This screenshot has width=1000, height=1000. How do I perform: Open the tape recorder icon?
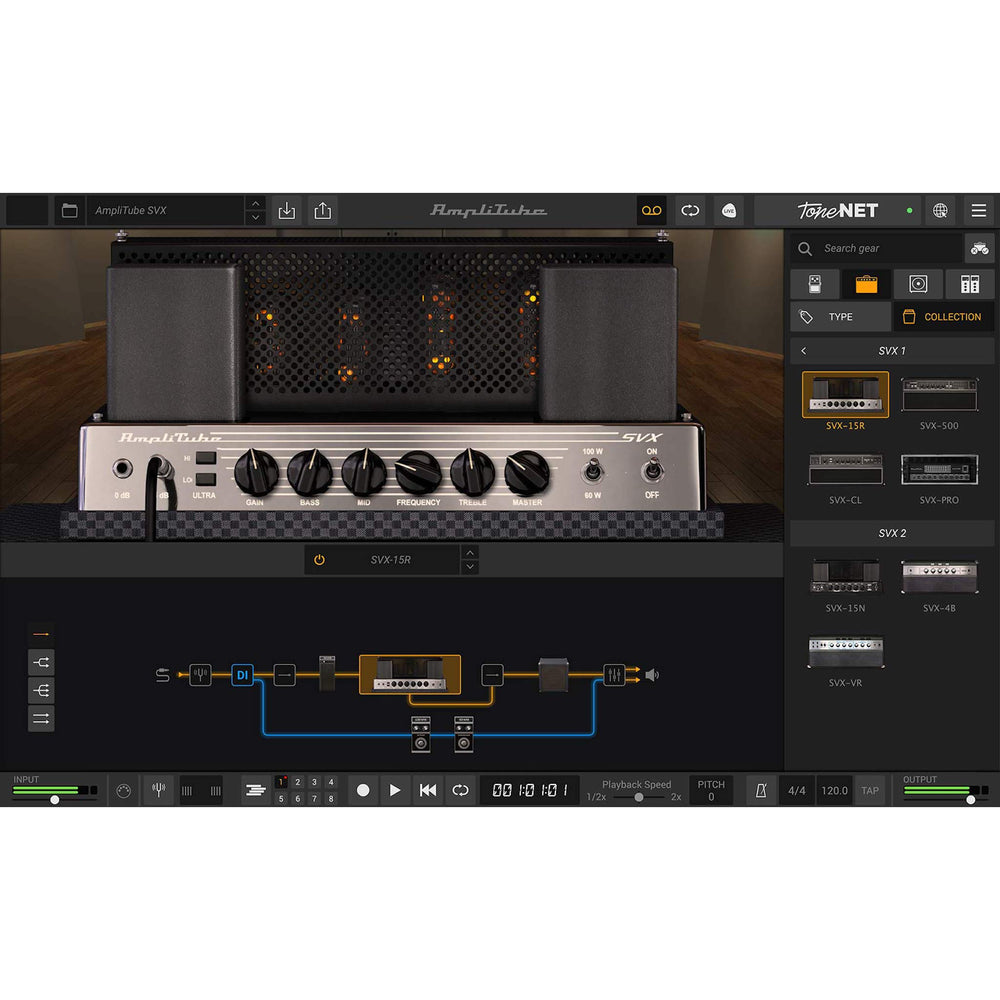tap(651, 211)
